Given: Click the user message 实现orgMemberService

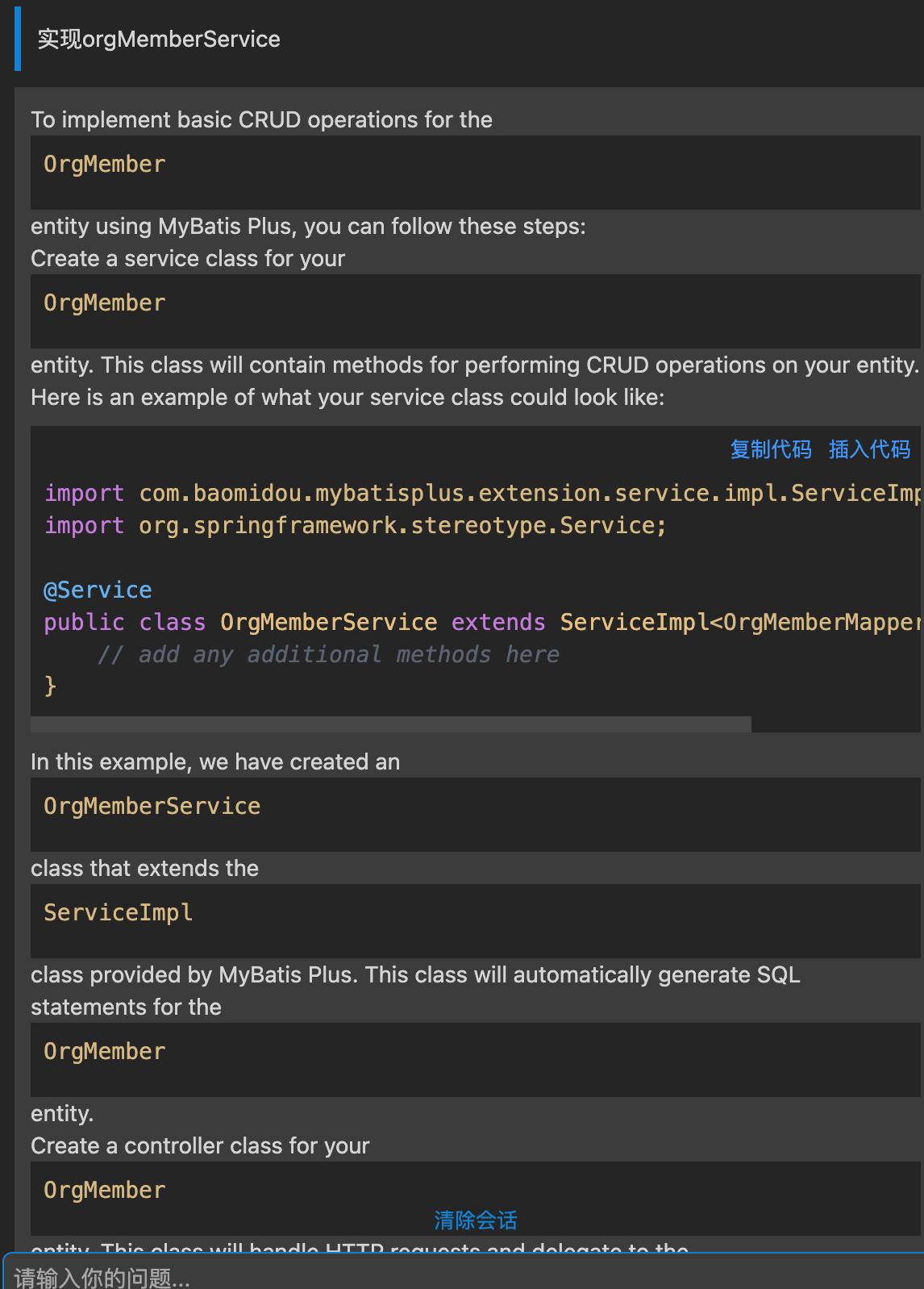Looking at the screenshot, I should coord(159,40).
